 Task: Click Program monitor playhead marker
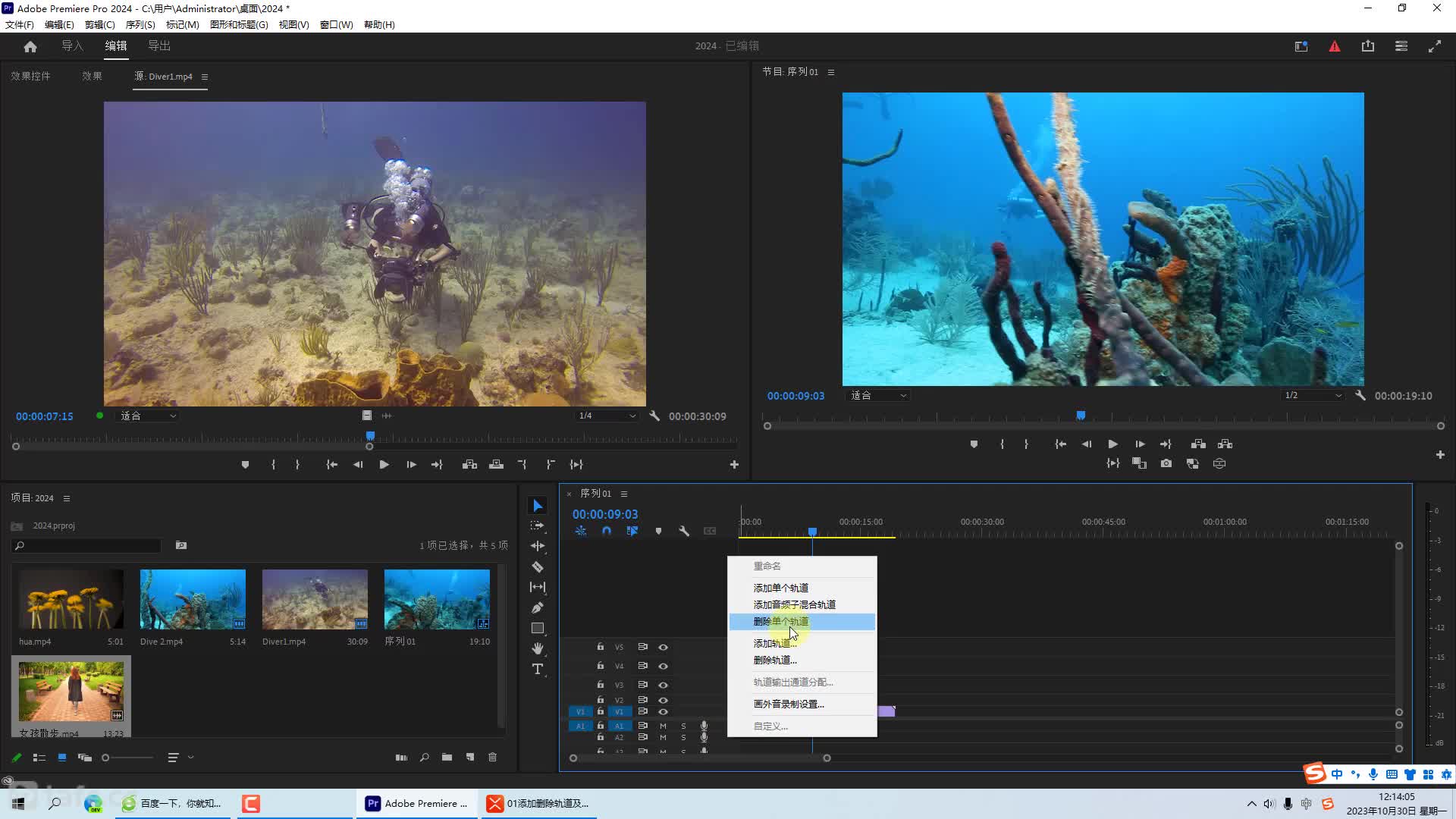[x=1081, y=415]
